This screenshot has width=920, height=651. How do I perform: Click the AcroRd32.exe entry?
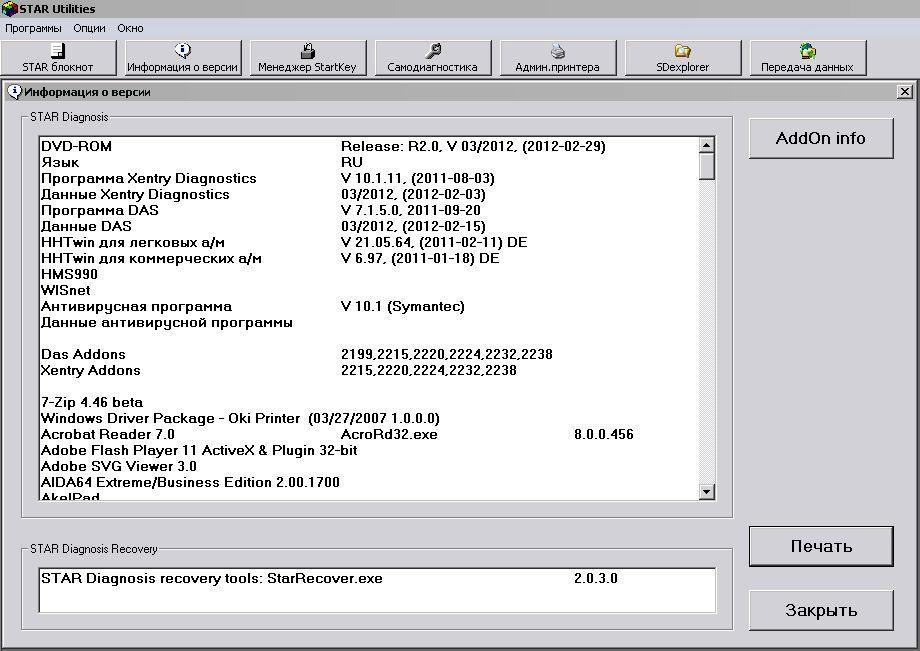[x=389, y=435]
